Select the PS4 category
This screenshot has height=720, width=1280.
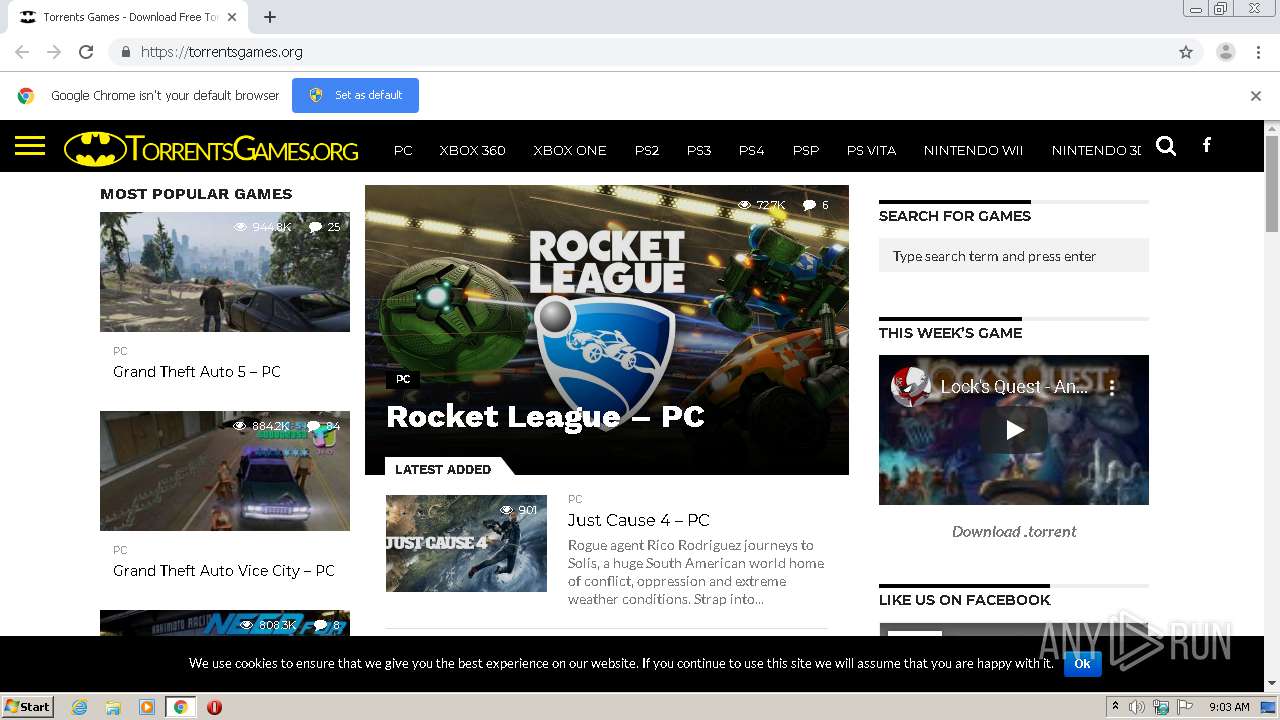coord(751,150)
